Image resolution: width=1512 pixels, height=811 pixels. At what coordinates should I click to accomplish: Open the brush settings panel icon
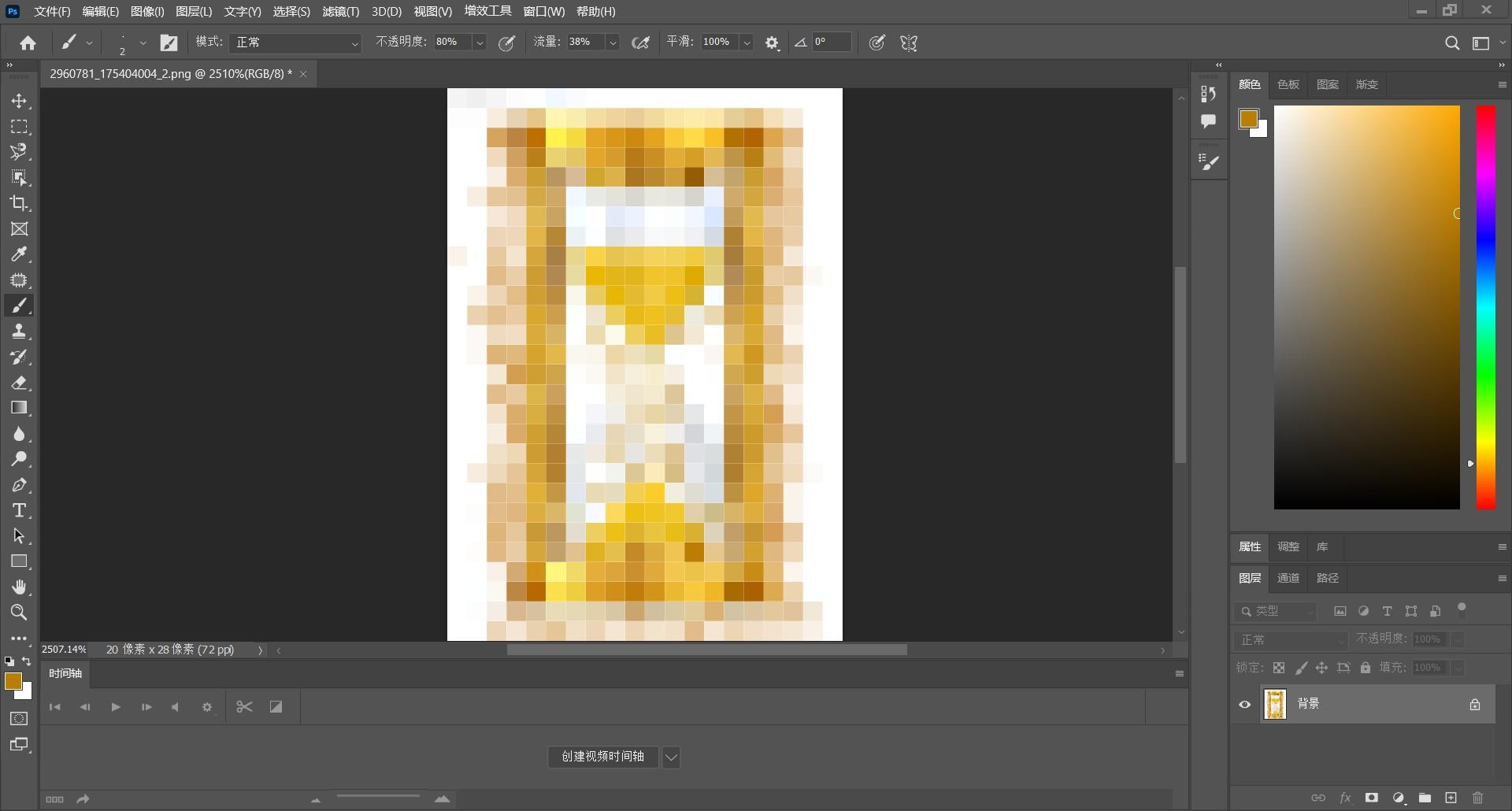[x=169, y=43]
